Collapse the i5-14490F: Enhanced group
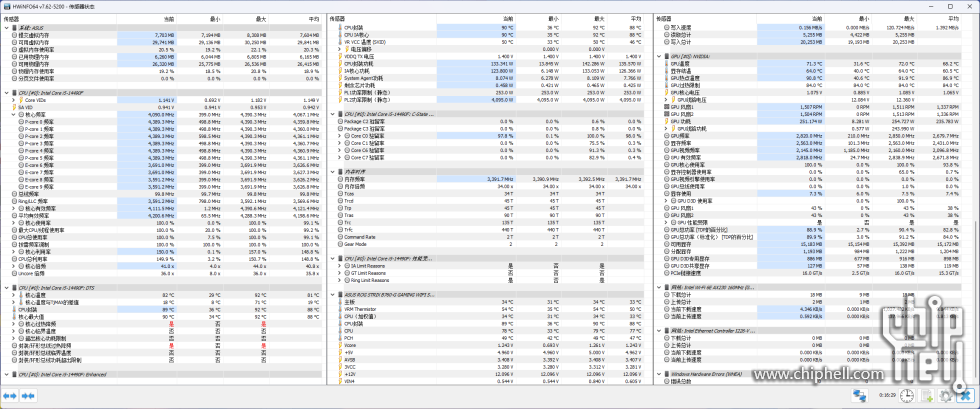 point(6,375)
